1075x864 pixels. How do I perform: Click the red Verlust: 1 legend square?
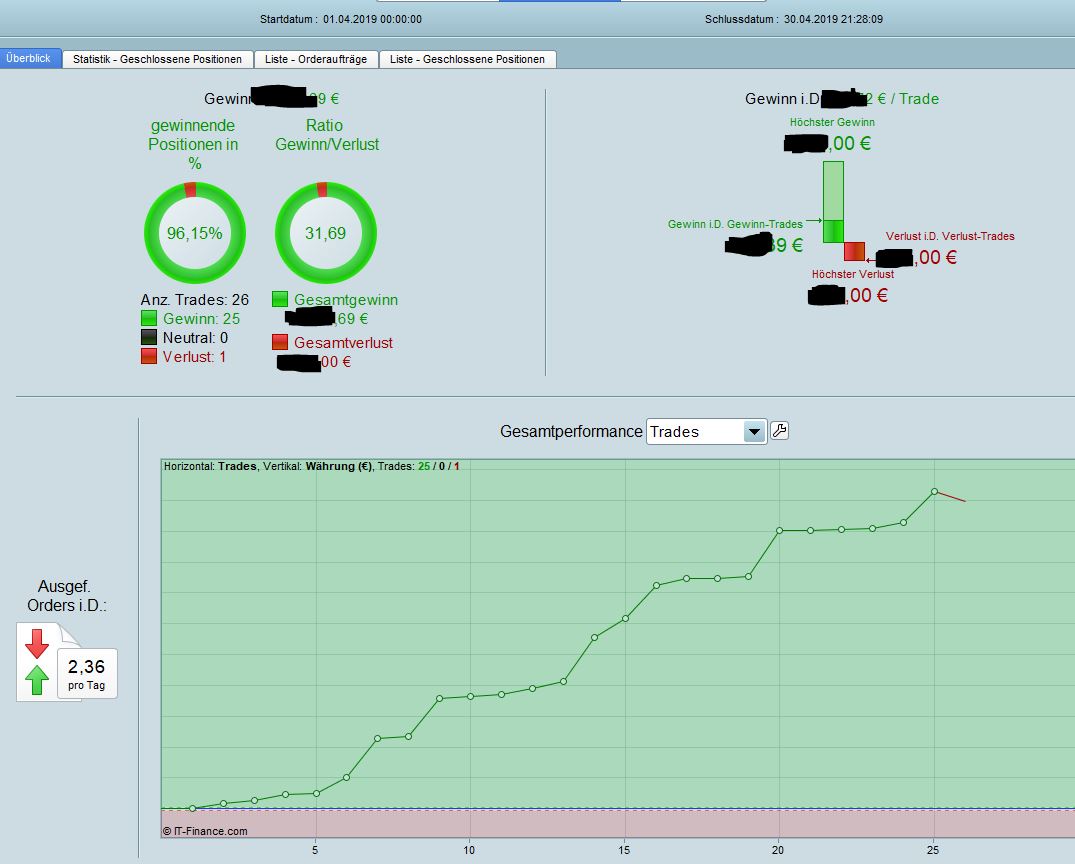(149, 356)
